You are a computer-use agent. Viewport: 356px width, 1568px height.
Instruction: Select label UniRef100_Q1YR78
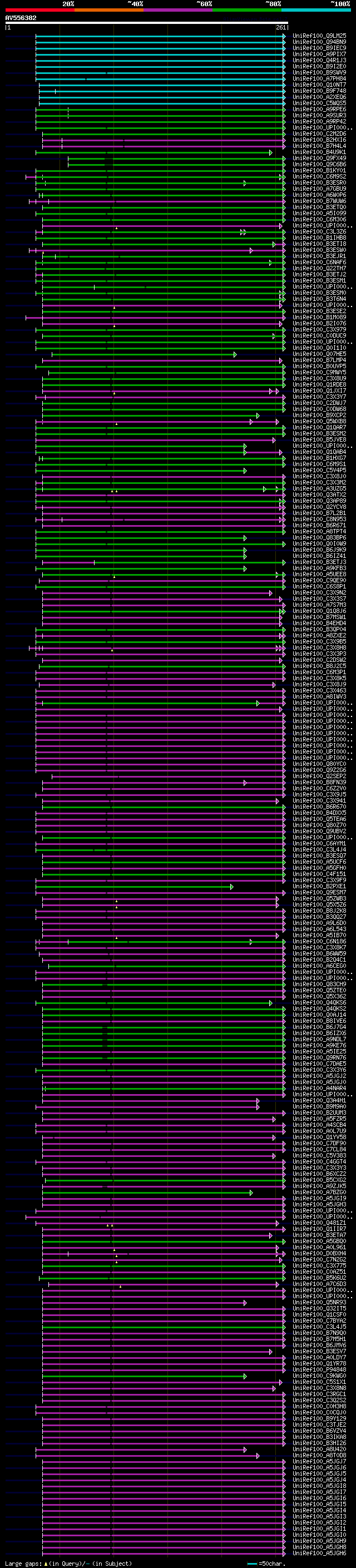point(319,1363)
